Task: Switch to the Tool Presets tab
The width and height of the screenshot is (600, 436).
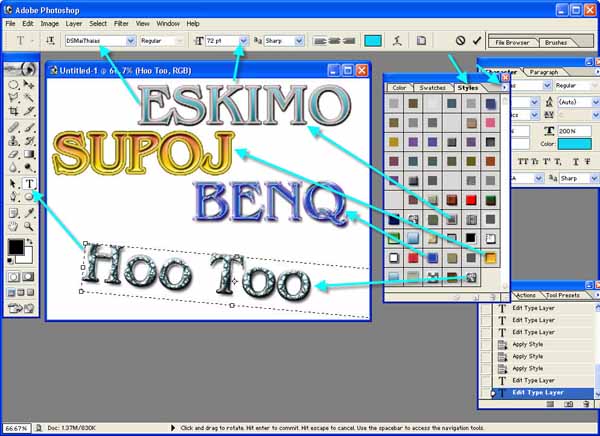Action: [562, 295]
